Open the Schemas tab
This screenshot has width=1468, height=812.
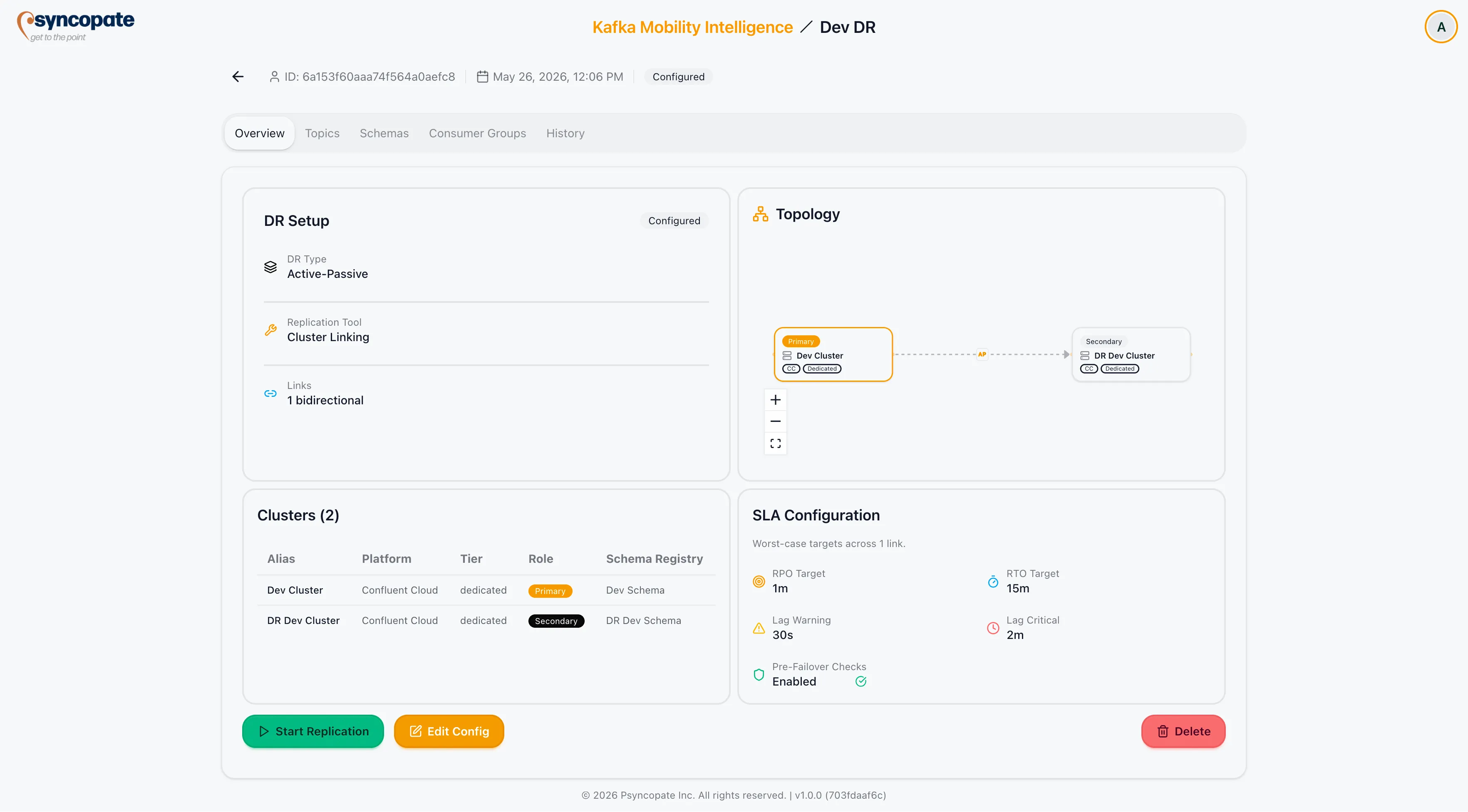pos(384,134)
